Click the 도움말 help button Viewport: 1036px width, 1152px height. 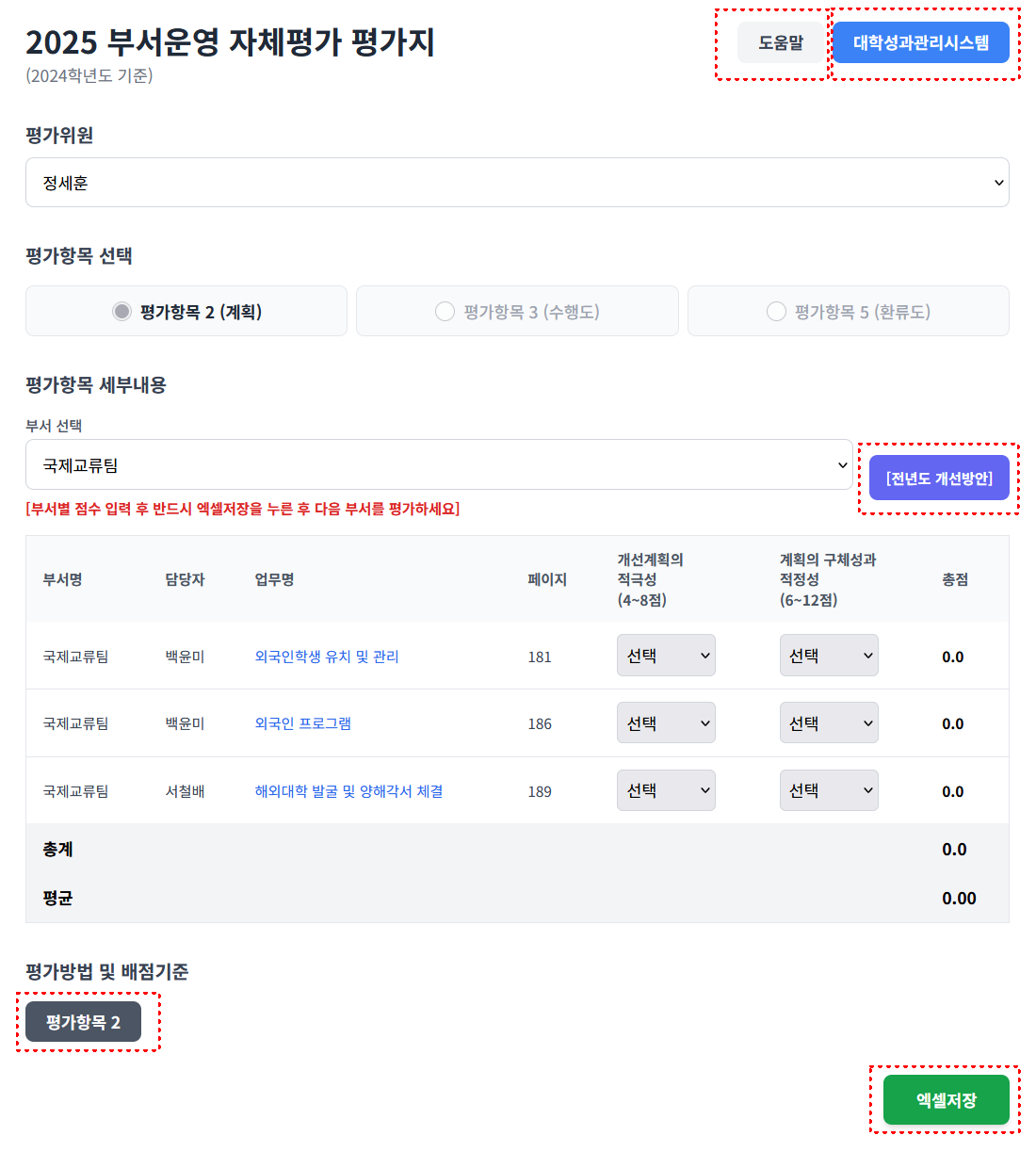pyautogui.click(x=781, y=42)
